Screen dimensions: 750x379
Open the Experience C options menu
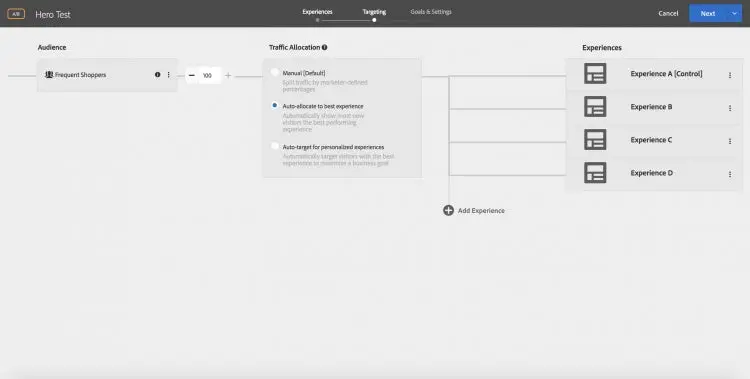[730, 141]
